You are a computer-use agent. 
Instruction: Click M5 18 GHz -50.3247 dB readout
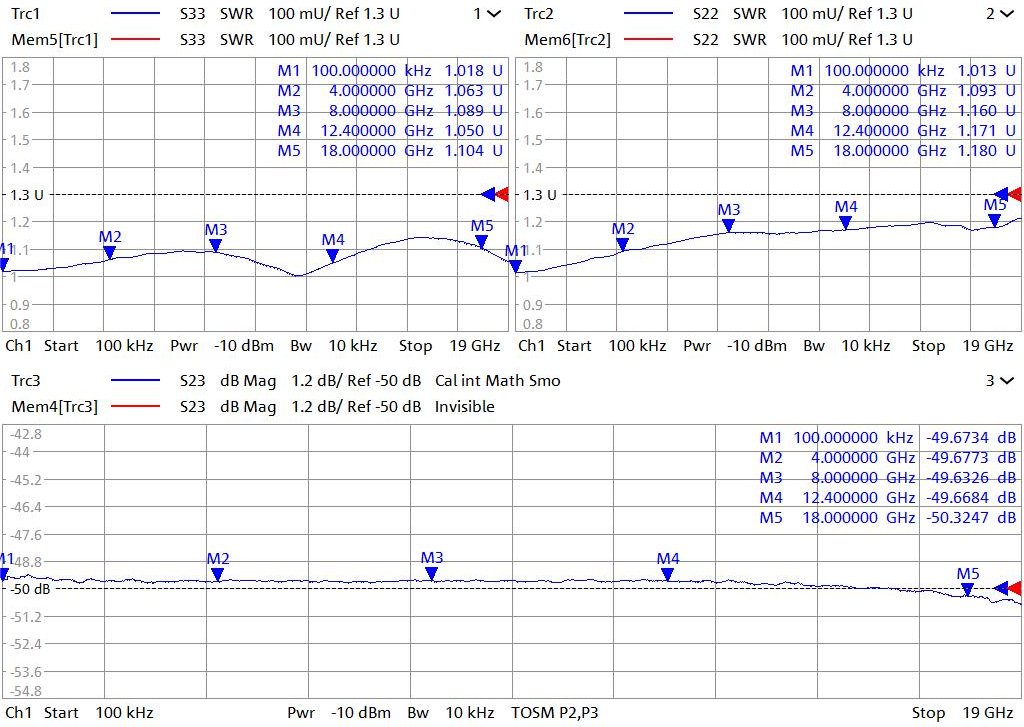[887, 518]
